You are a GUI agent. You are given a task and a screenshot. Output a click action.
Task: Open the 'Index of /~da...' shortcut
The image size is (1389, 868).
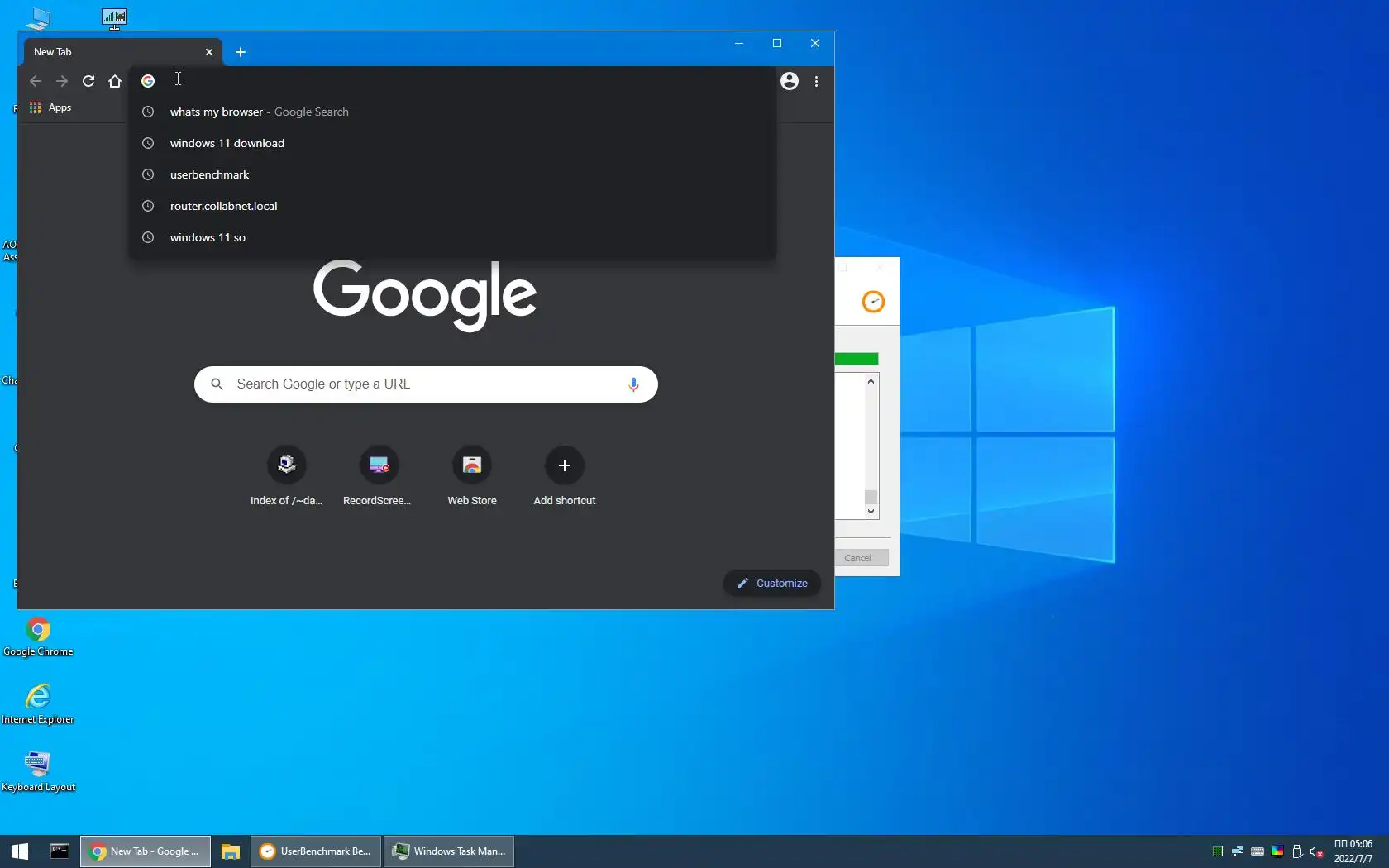click(286, 476)
